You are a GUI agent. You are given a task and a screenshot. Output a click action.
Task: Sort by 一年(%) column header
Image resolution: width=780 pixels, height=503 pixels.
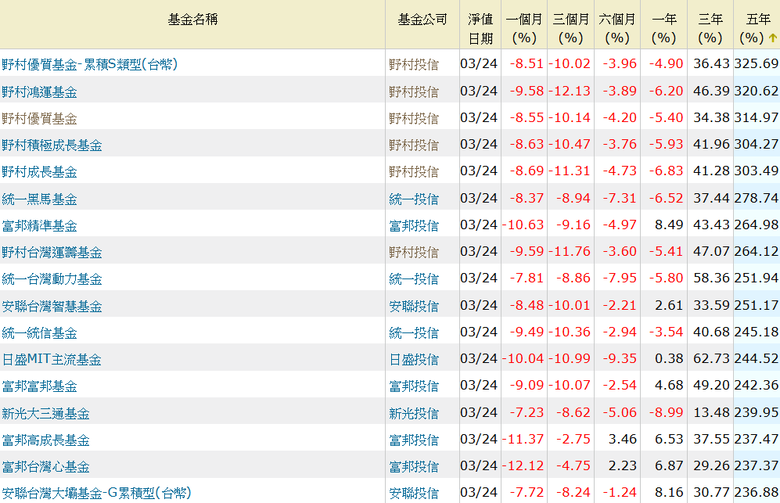664,28
